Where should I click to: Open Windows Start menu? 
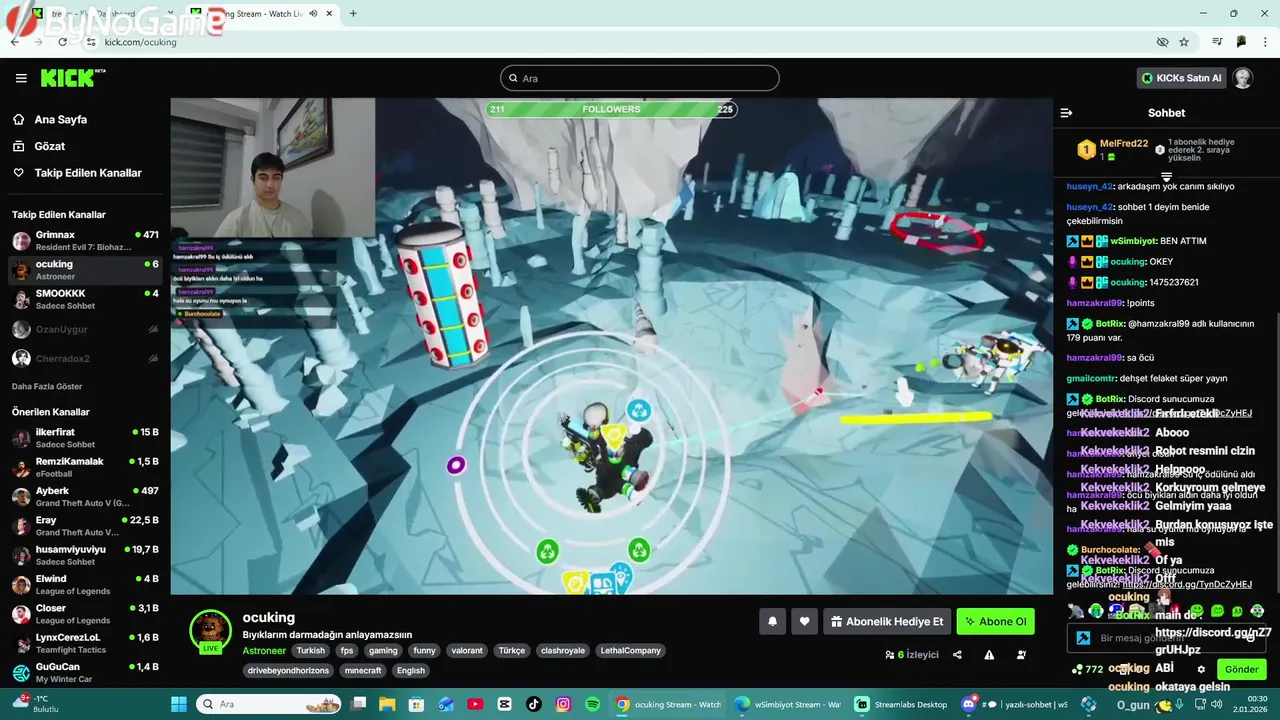[x=179, y=704]
